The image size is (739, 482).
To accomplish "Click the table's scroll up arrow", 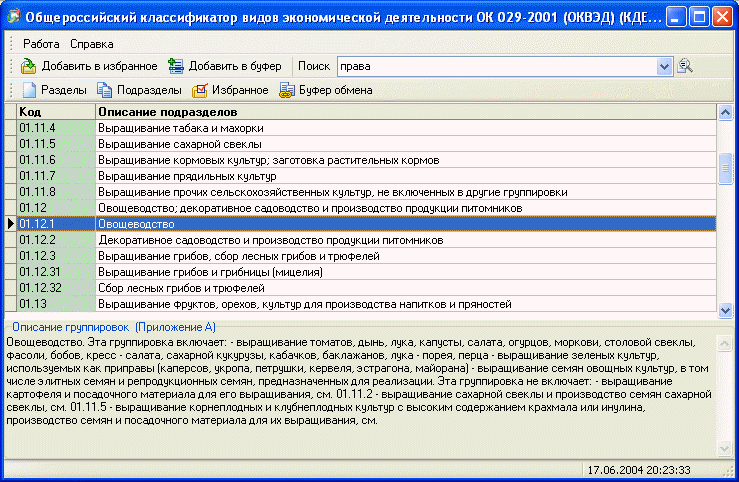I will coord(725,113).
